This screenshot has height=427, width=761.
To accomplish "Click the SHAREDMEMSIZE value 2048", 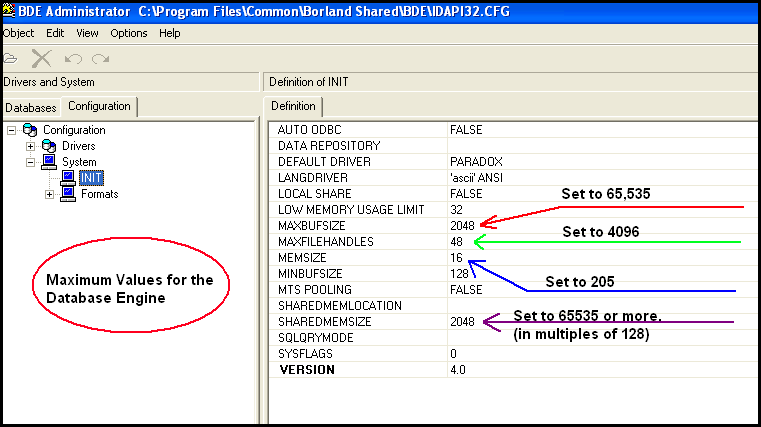I will (463, 321).
